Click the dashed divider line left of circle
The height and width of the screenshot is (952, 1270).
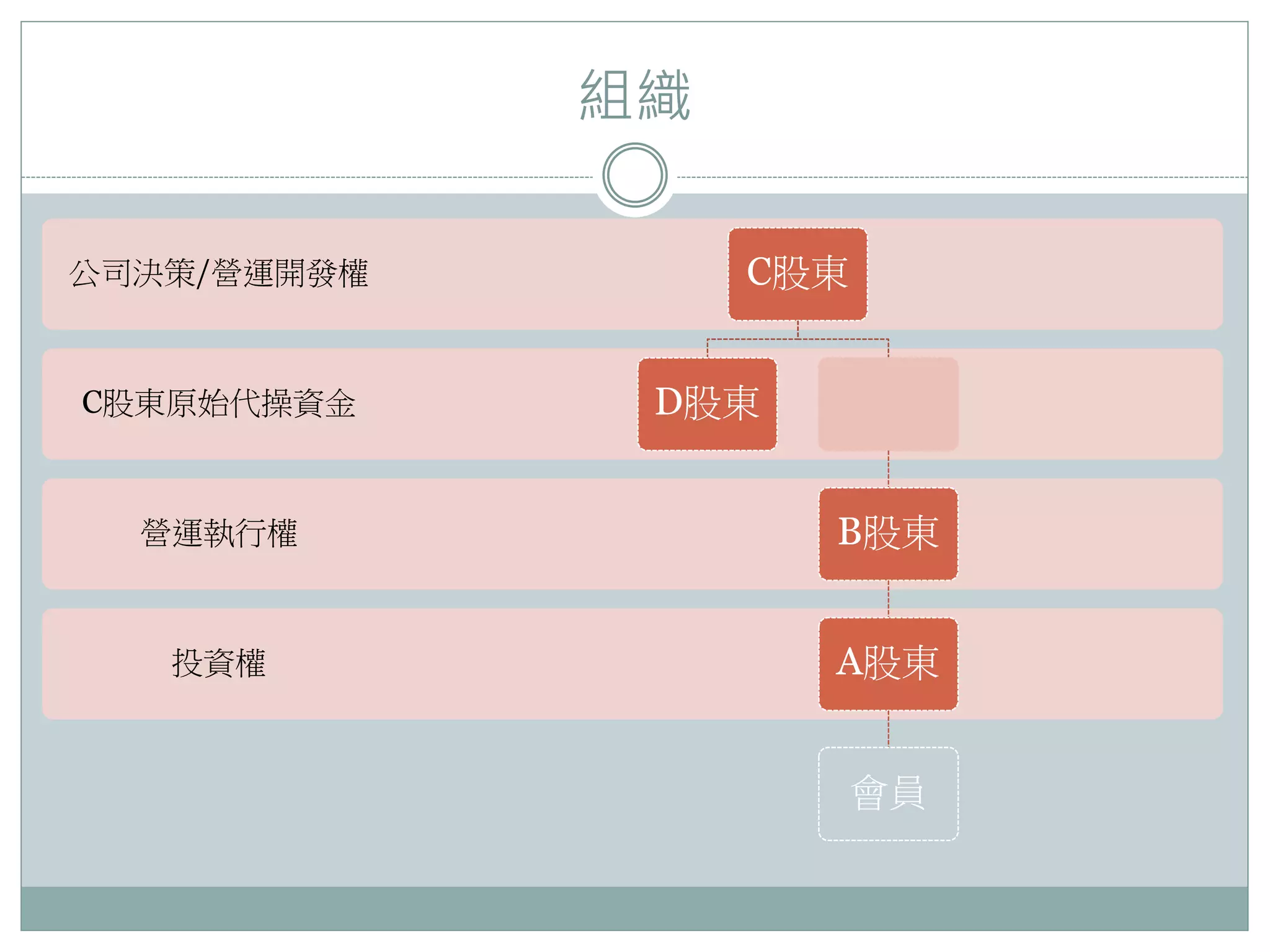coord(307,177)
